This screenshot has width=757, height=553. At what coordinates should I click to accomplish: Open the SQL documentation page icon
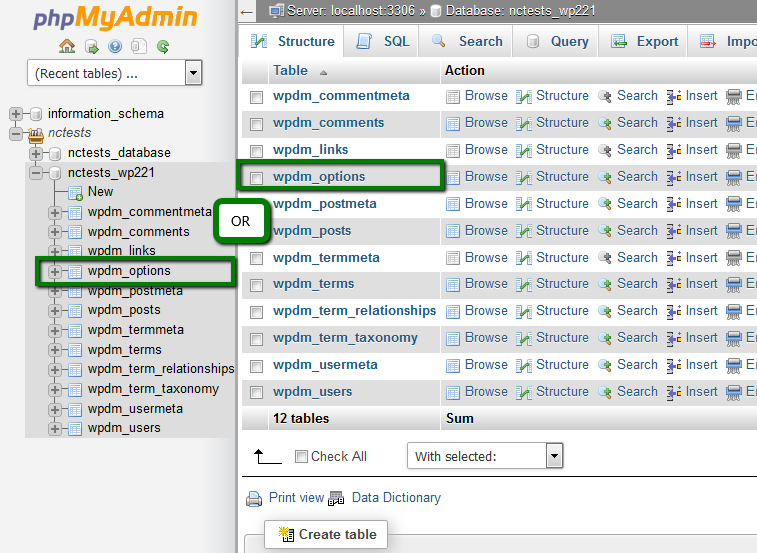[x=139, y=46]
